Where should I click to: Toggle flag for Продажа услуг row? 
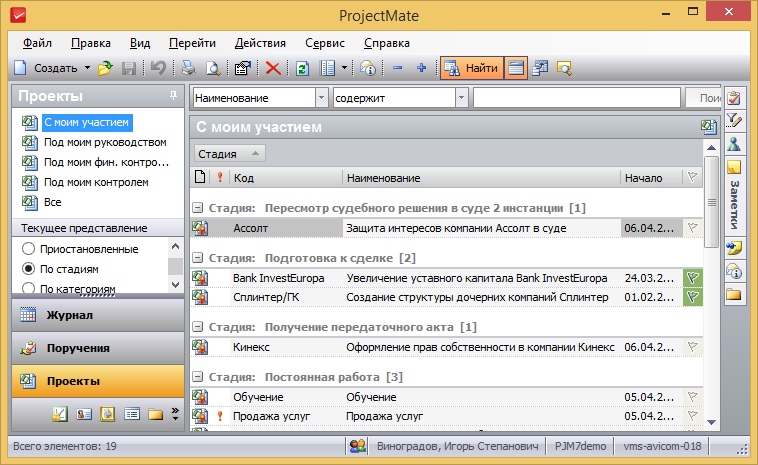[x=693, y=416]
